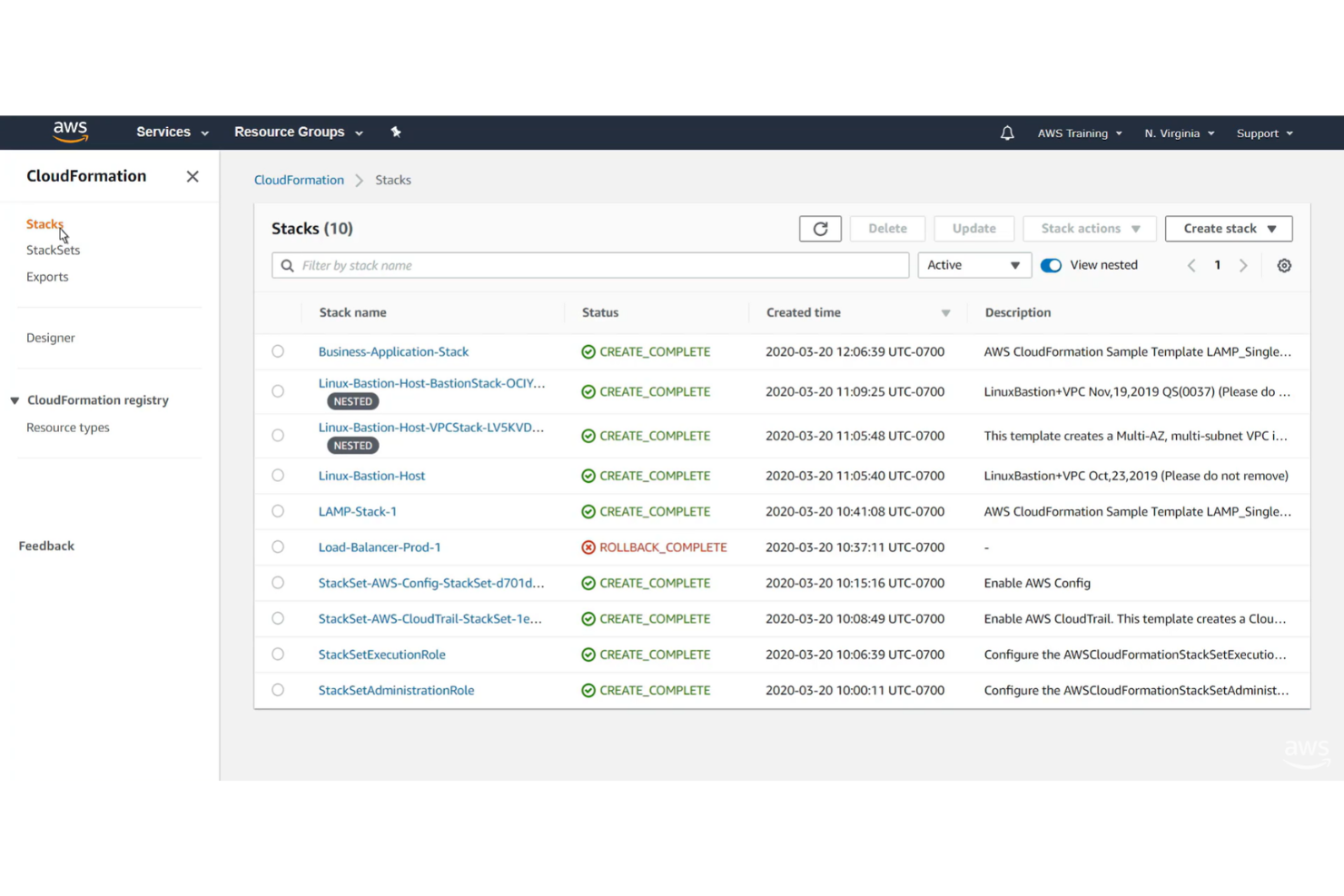Open the N. Virginia region menu

1178,133
